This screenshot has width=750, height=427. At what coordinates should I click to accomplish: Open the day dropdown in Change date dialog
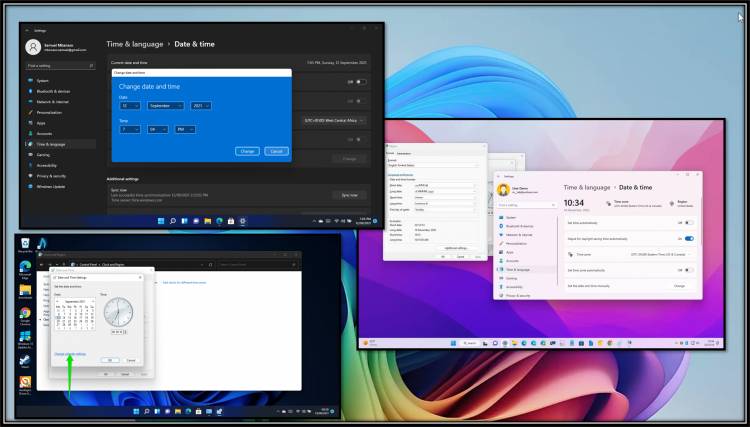(x=130, y=106)
